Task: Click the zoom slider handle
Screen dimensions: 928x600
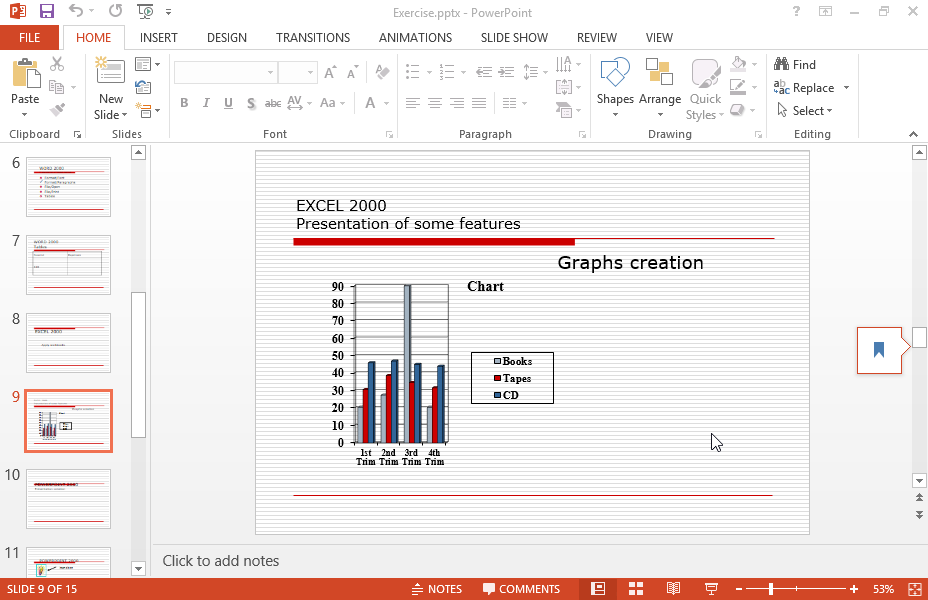Action: click(771, 589)
